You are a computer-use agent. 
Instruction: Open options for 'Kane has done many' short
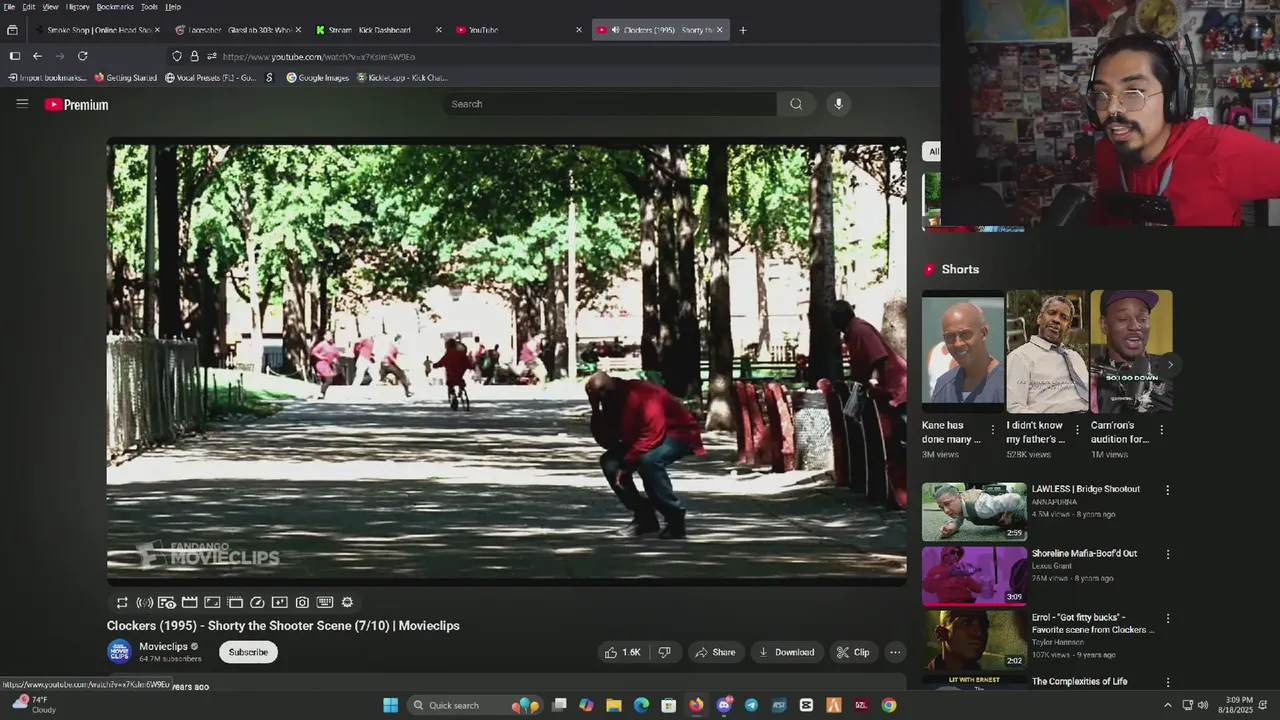(x=992, y=430)
